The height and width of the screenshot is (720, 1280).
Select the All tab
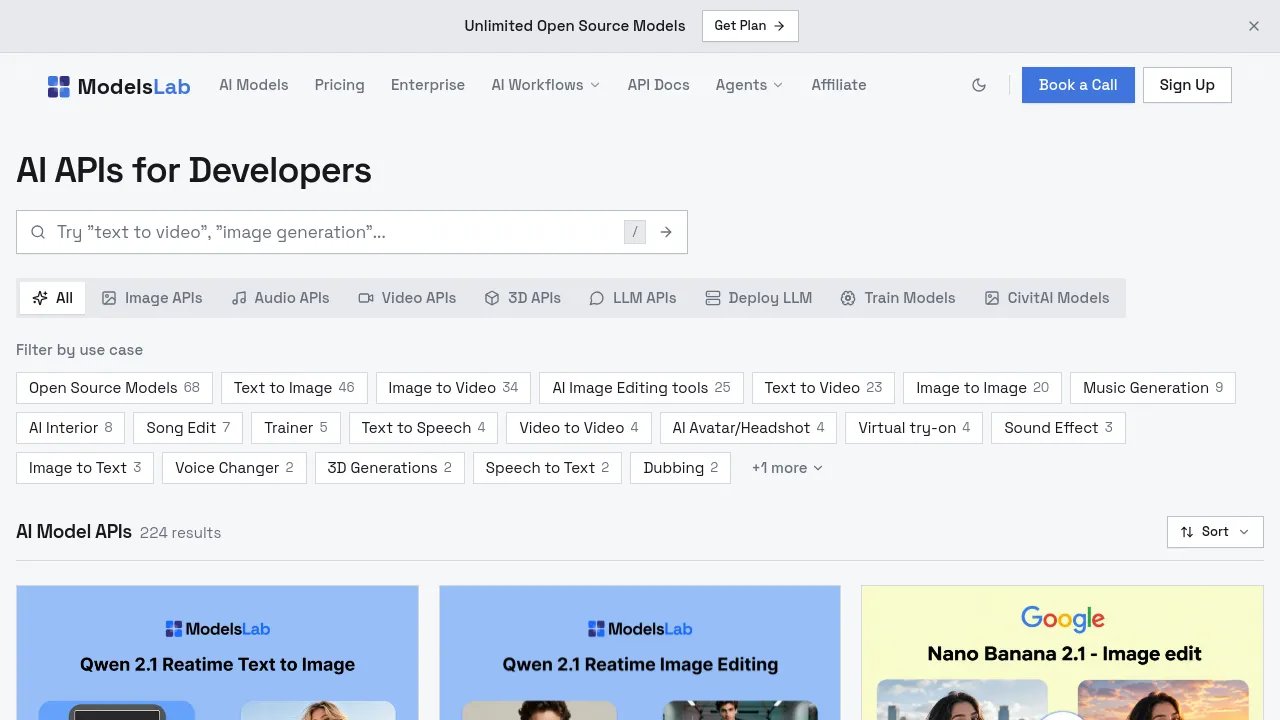53,298
